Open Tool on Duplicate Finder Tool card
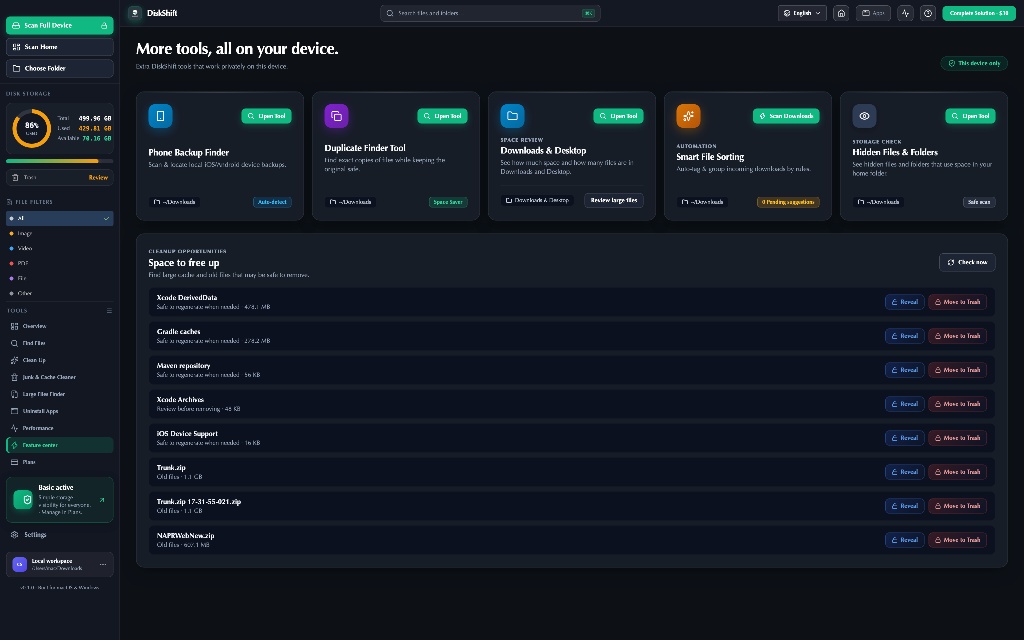Viewport: 1024px width, 640px height. [442, 116]
